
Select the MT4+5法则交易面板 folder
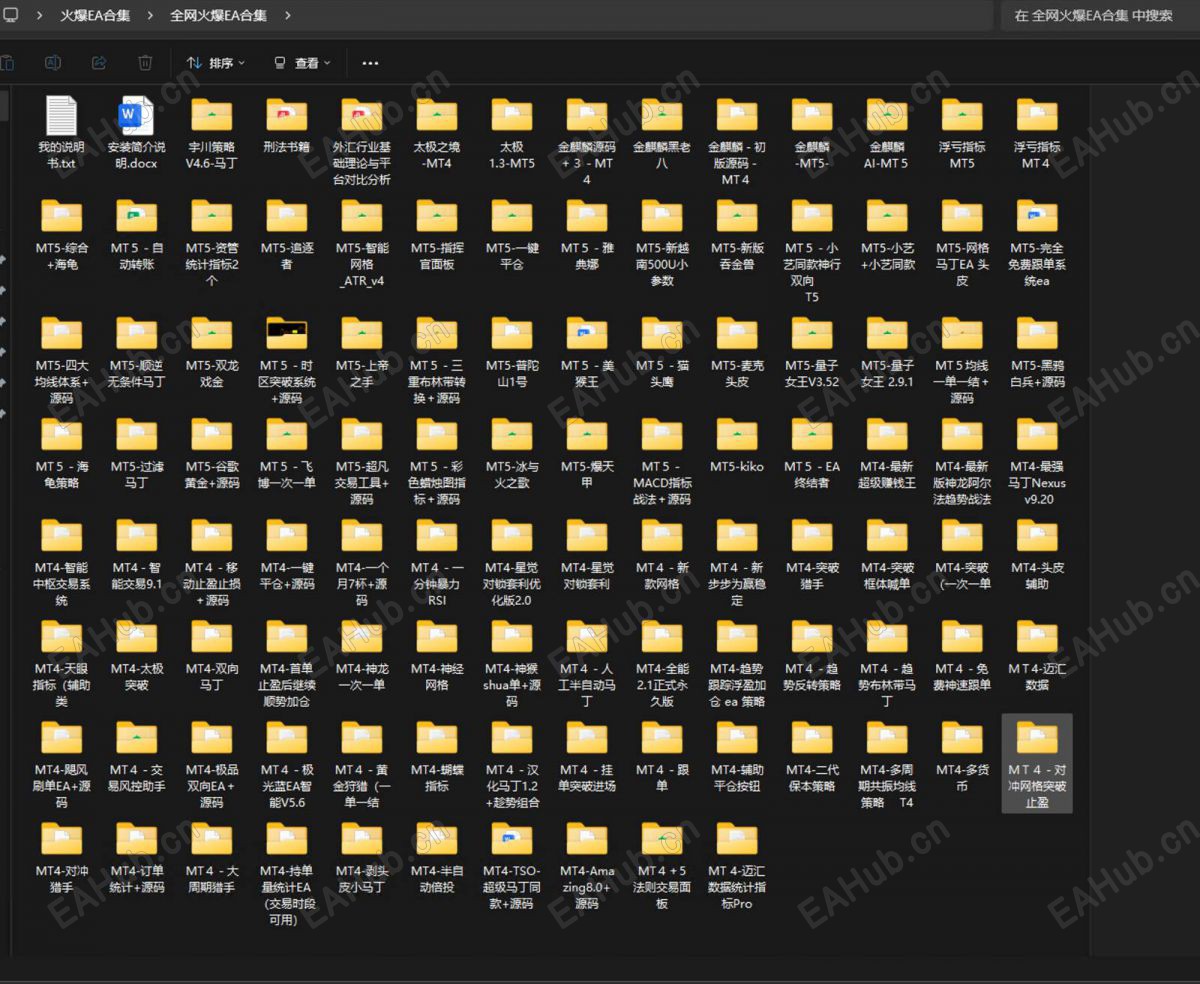click(661, 866)
